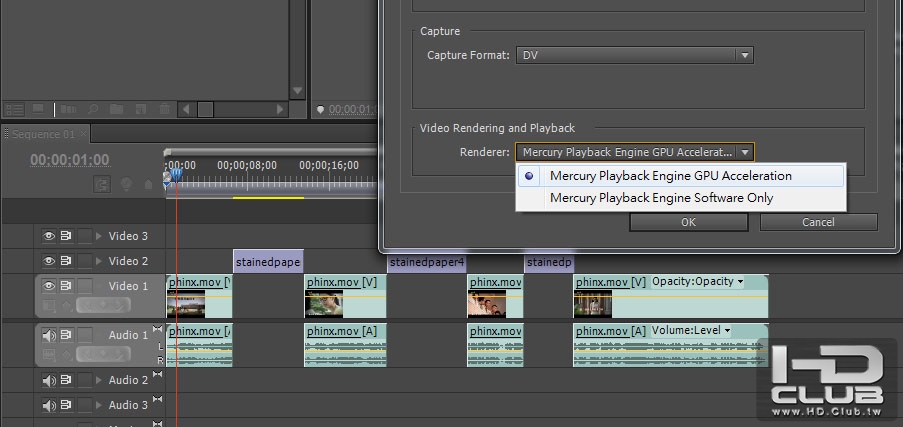Click Set Unnumbered Marker icon in timeline
Viewport: 903px width, 427px height.
click(149, 185)
